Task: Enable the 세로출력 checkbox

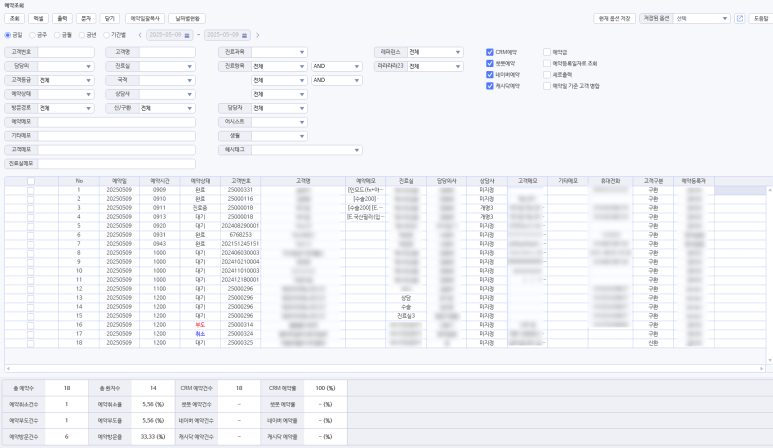Action: (x=547, y=74)
